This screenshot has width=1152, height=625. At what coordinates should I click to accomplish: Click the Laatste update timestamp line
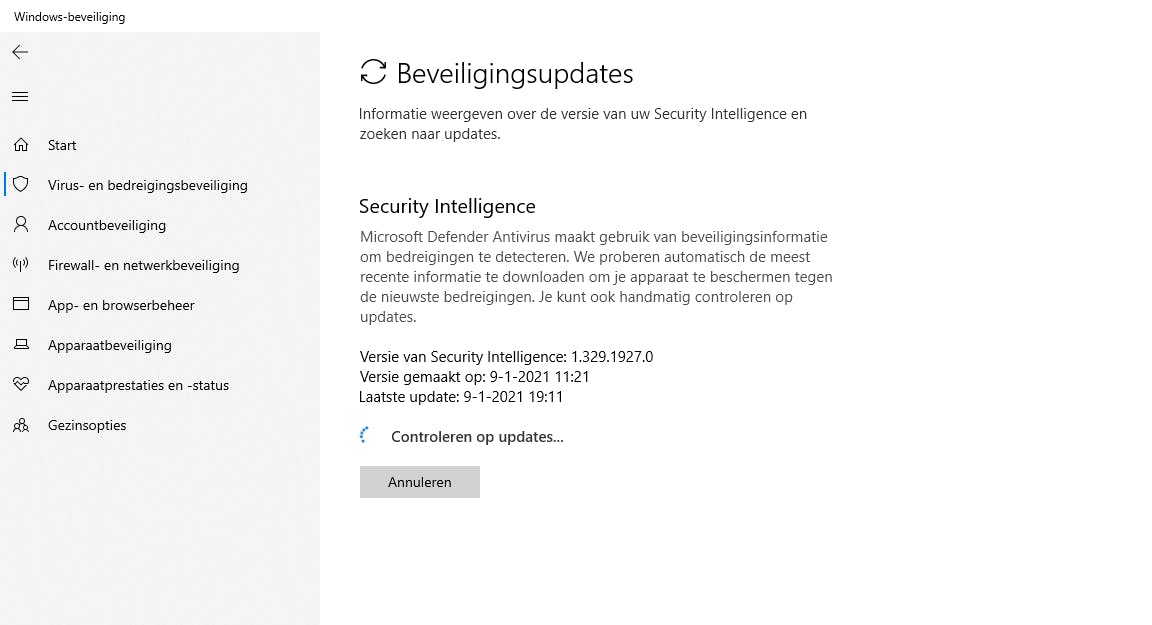pos(461,396)
